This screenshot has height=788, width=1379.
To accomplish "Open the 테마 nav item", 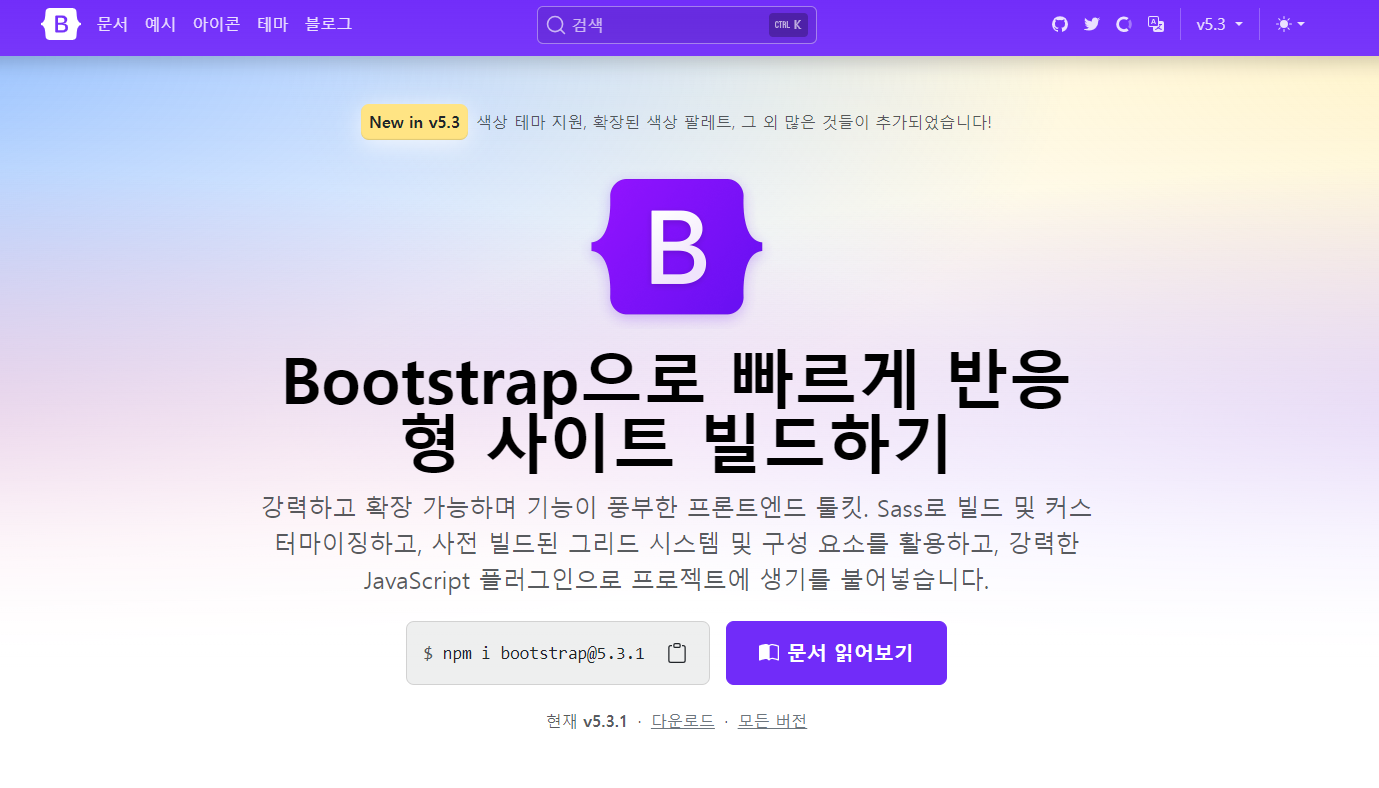I will click(x=272, y=24).
